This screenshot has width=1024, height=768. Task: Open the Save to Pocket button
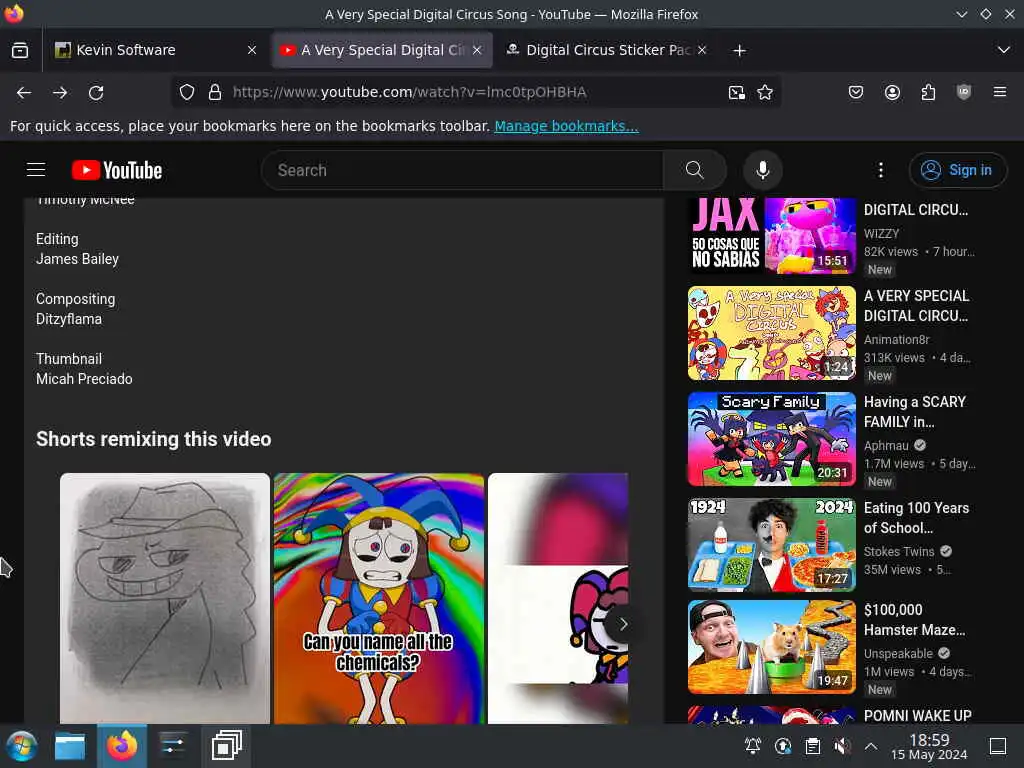tap(856, 92)
